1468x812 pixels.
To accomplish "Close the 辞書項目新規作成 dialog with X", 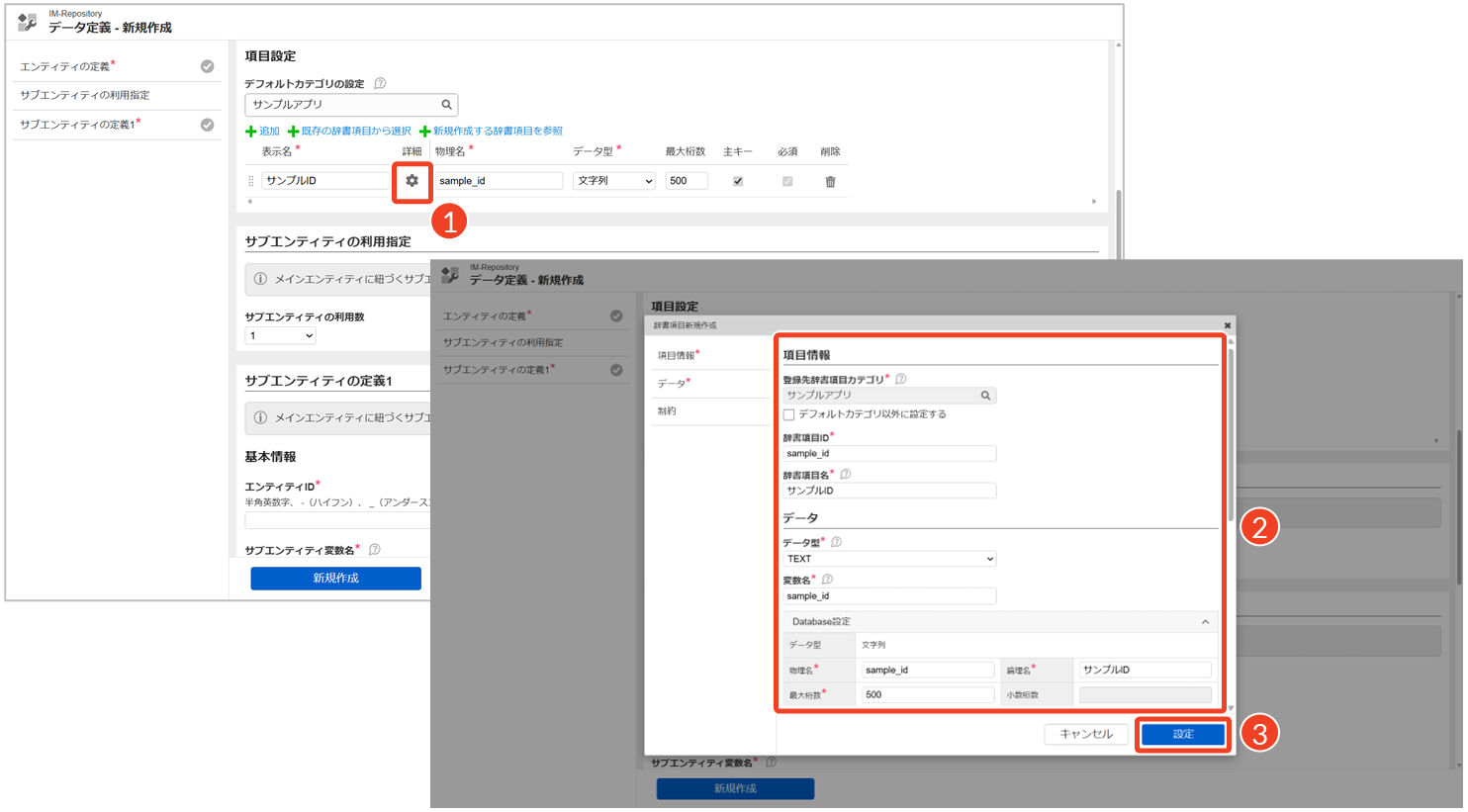I will 1228,325.
